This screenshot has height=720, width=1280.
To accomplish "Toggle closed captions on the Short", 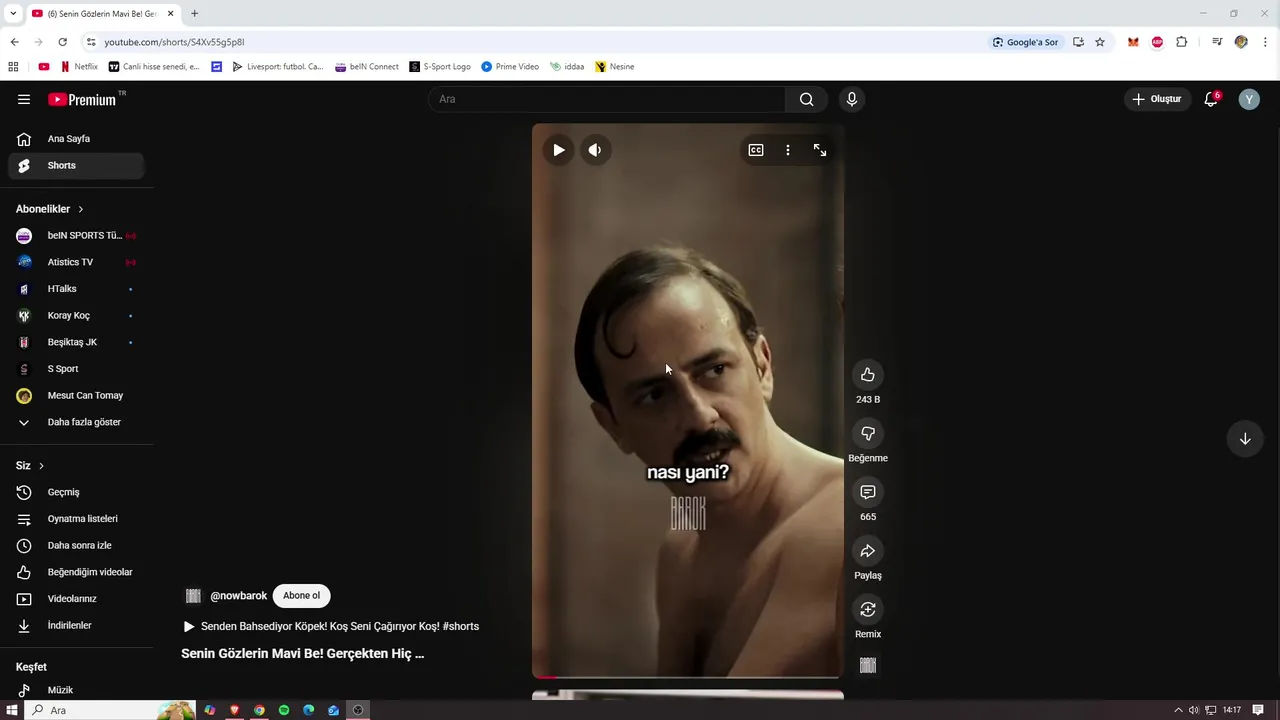I will [x=756, y=150].
